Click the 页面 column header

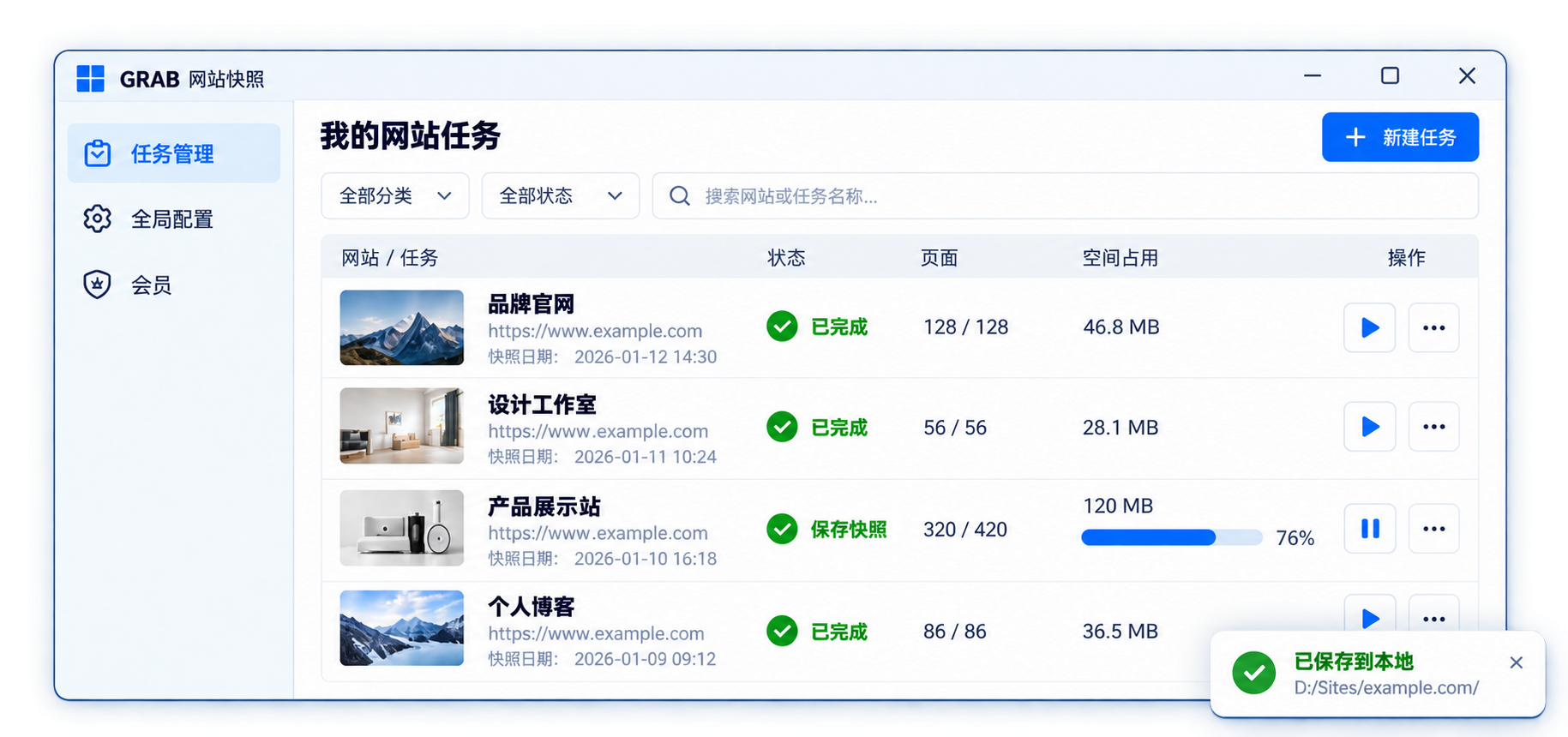pyautogui.click(x=939, y=258)
